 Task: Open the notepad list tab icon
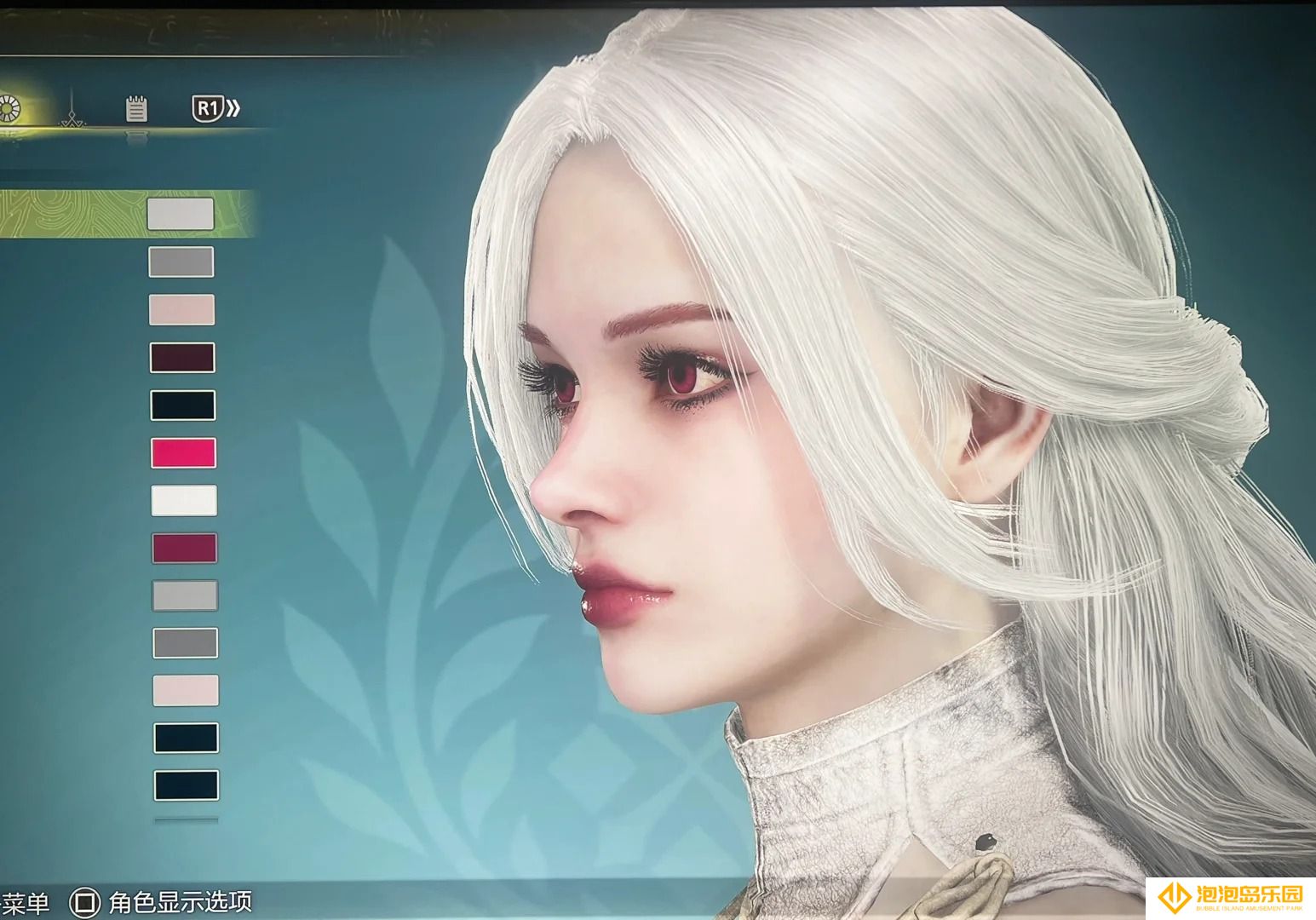(x=136, y=108)
